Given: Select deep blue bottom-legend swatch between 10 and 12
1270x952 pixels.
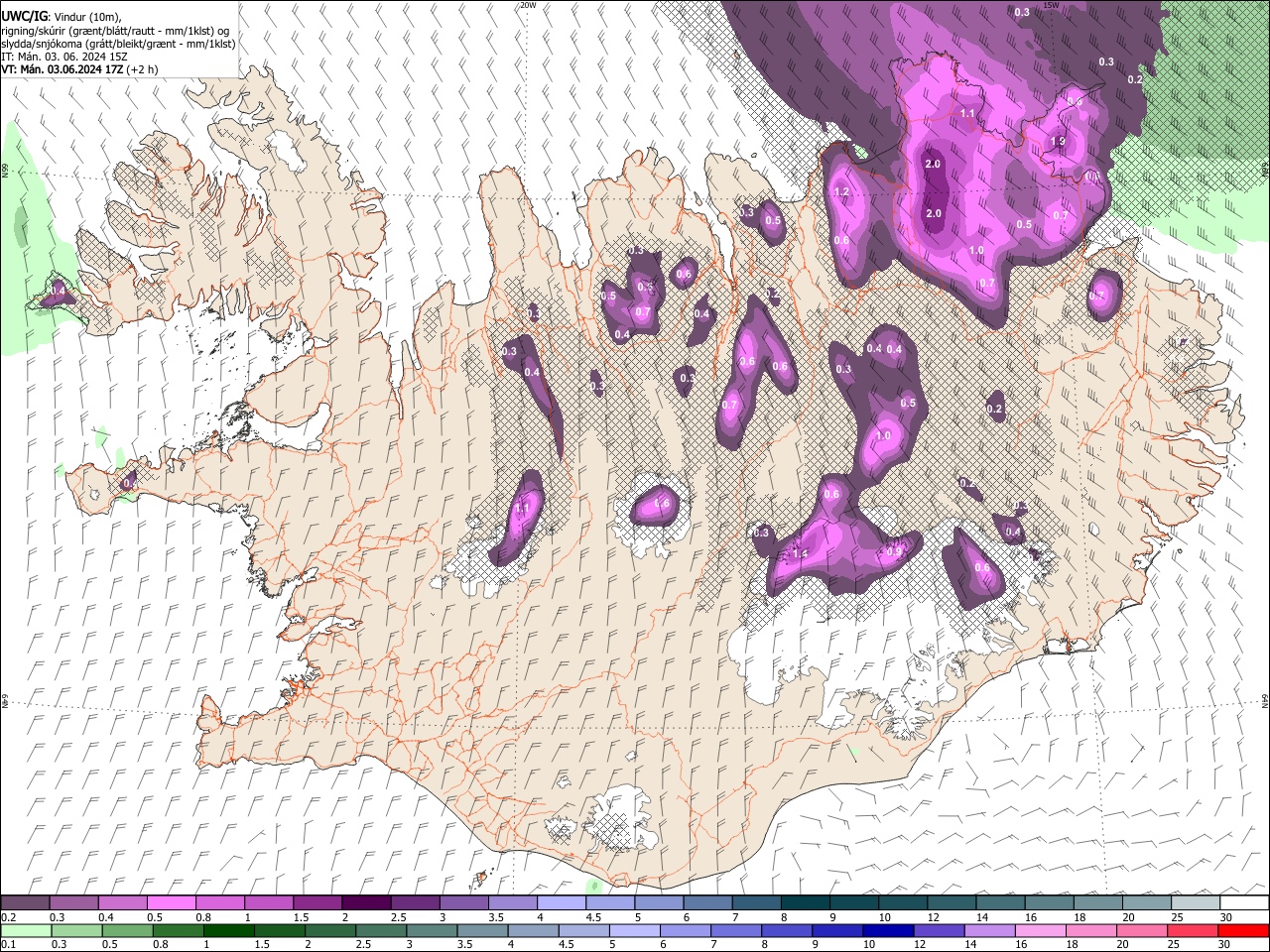Looking at the screenshot, I should pos(886,931).
